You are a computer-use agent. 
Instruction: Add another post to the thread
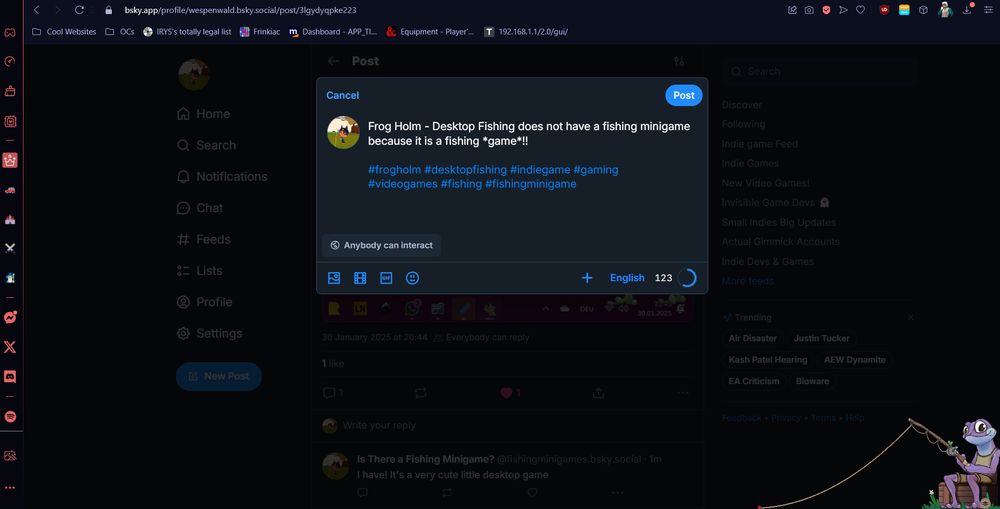(587, 278)
